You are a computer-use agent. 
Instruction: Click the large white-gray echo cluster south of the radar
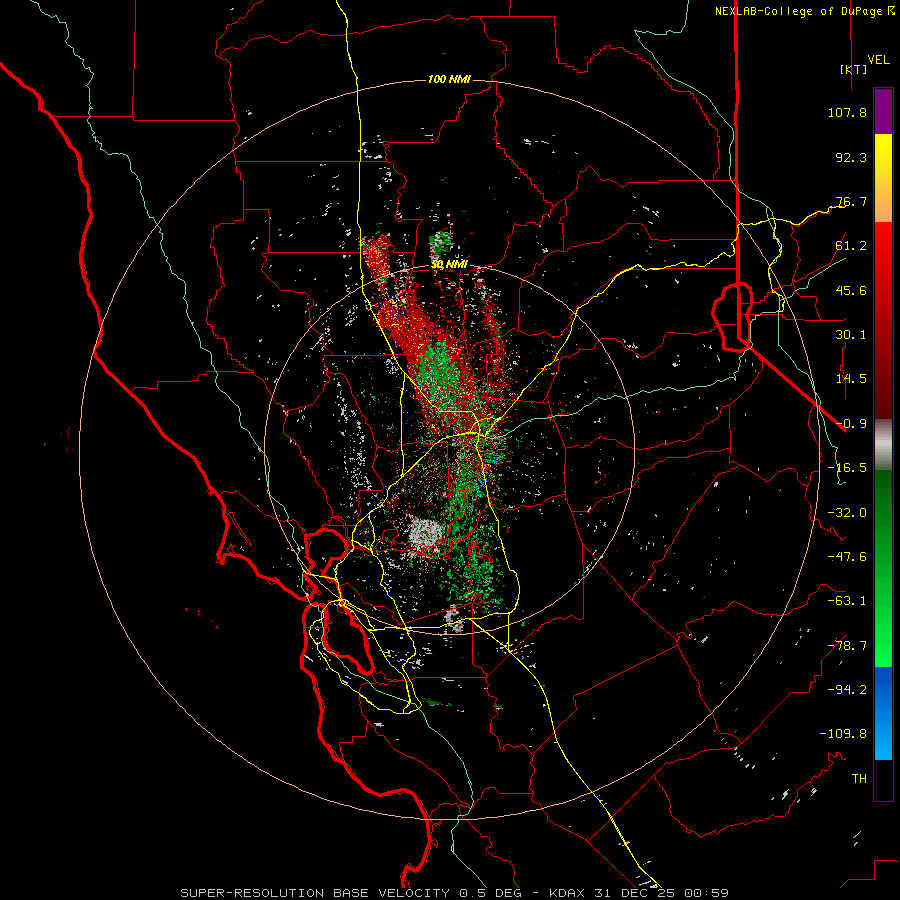425,534
